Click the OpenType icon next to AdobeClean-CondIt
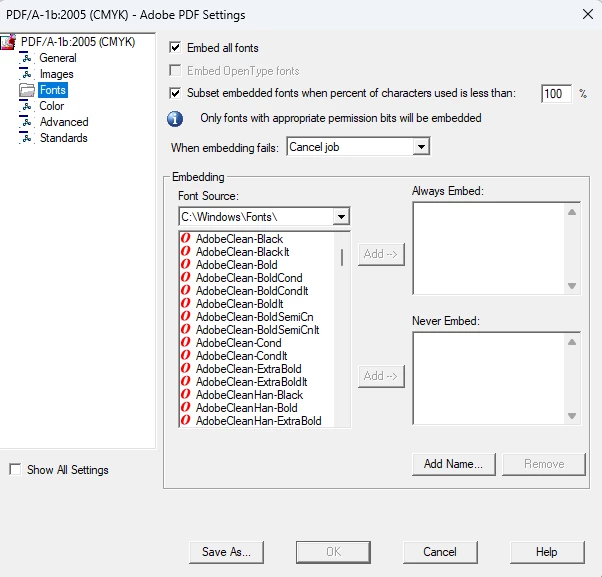Screen dimensions: 602x577 pyautogui.click(x=185, y=355)
